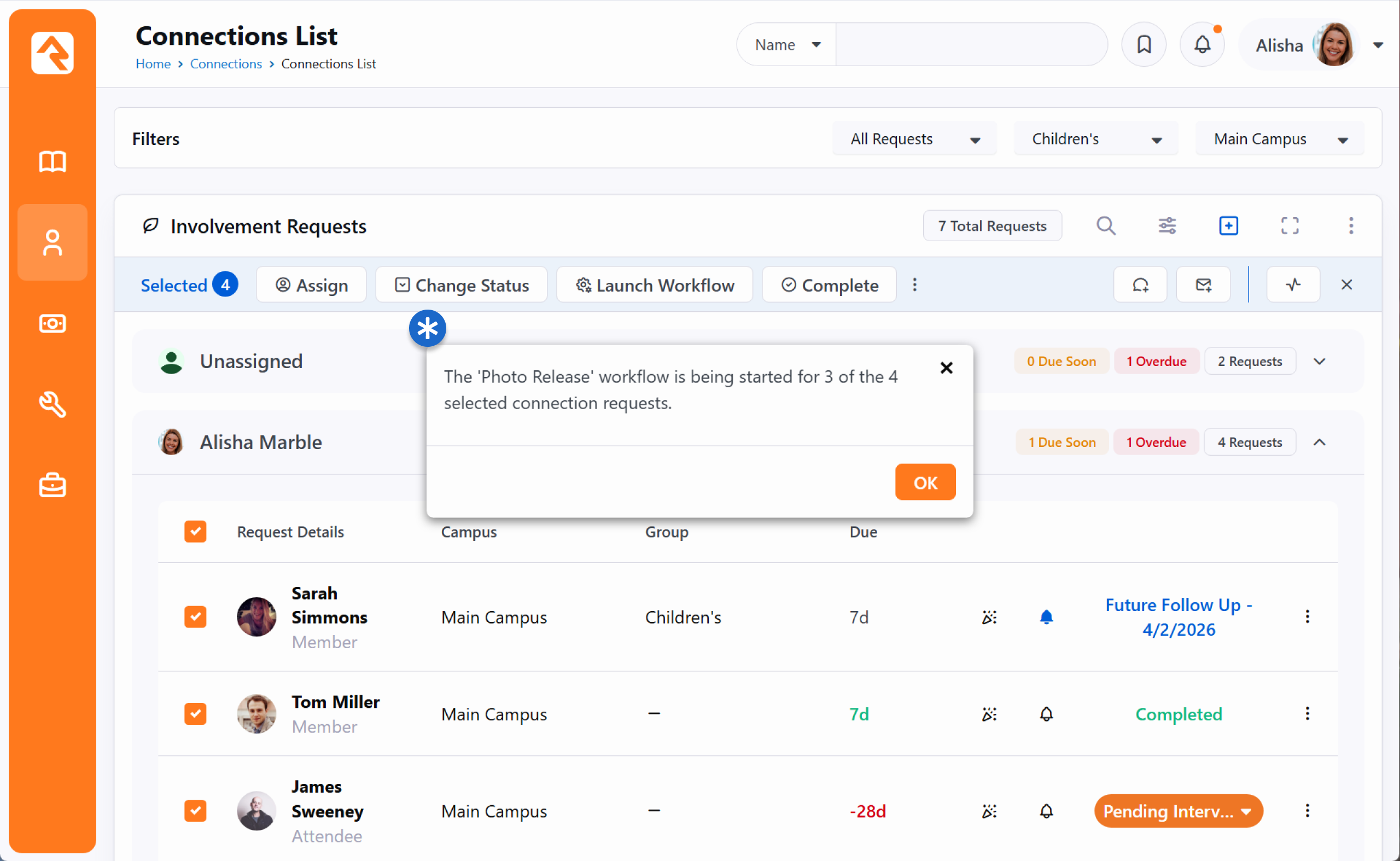Click the add request plus icon

click(1228, 226)
